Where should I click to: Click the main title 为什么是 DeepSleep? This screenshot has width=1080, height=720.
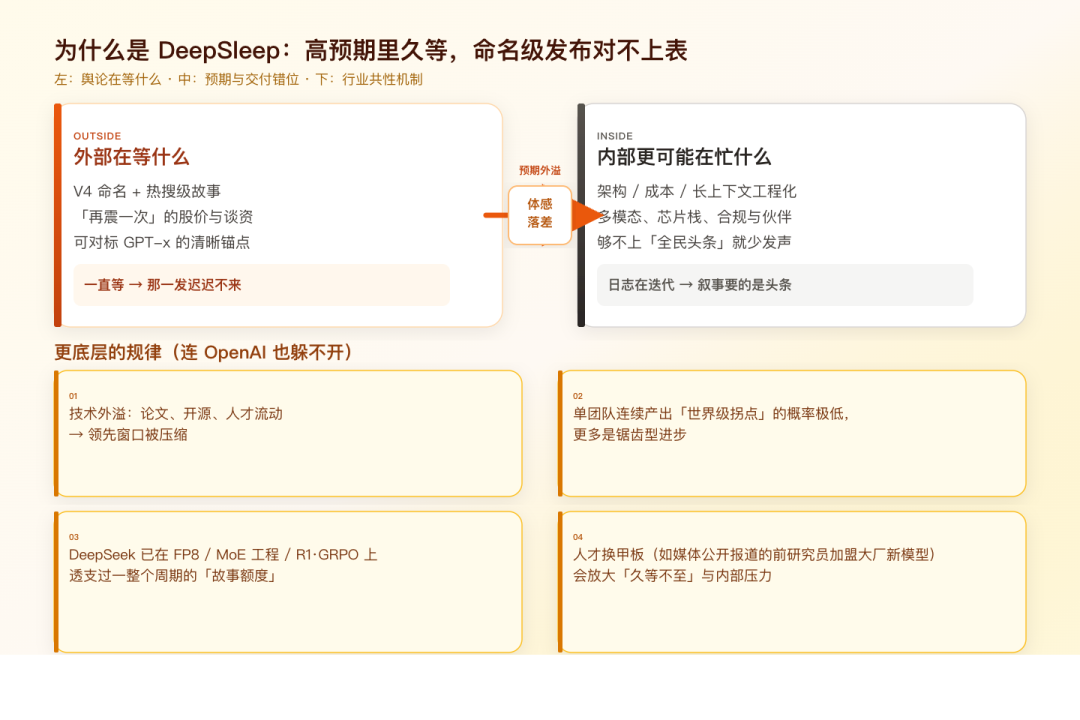click(x=370, y=51)
